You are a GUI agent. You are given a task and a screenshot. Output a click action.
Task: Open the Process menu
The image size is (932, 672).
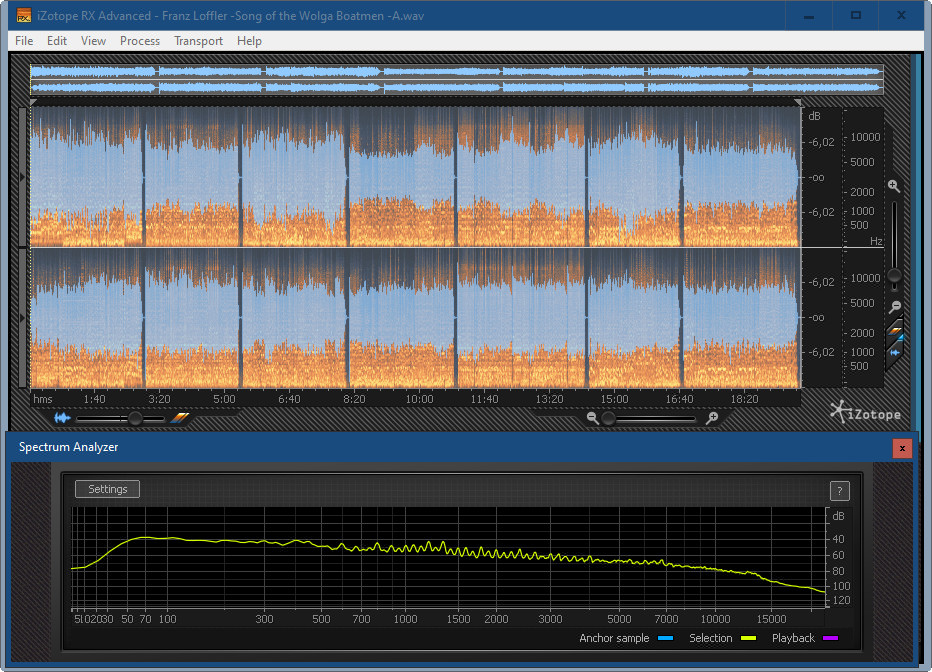[x=140, y=41]
